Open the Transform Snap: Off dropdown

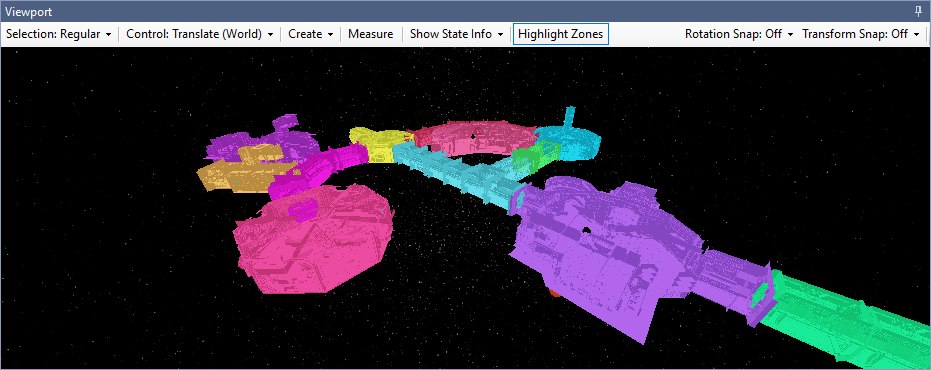(862, 34)
